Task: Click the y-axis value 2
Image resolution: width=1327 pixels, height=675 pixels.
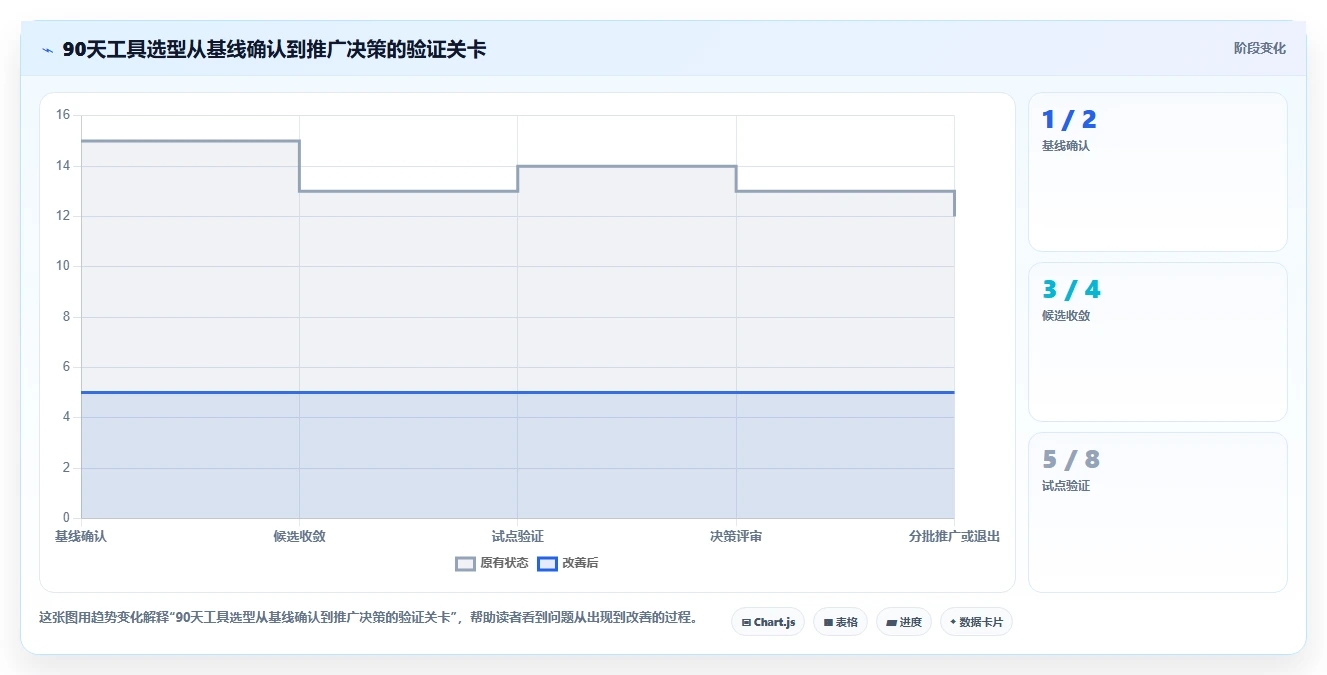Action: [66, 468]
